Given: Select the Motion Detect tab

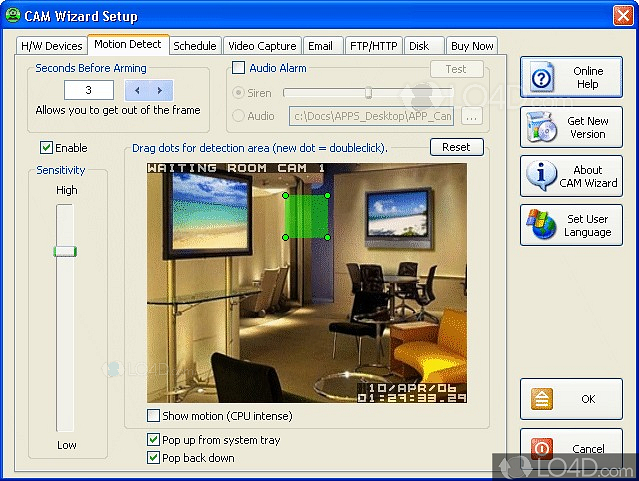Looking at the screenshot, I should [x=128, y=44].
